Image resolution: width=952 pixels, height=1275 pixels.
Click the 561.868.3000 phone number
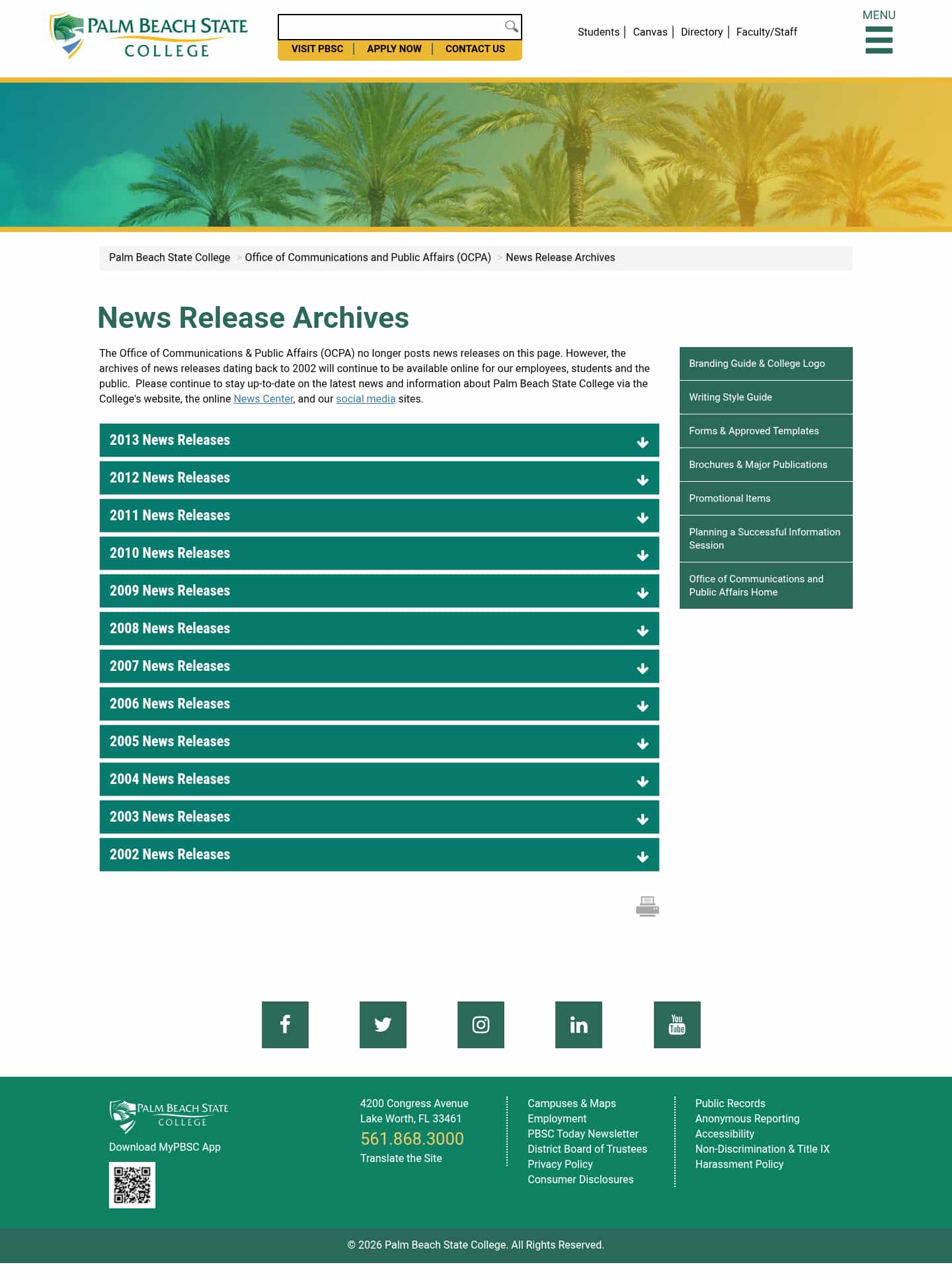pyautogui.click(x=412, y=1139)
